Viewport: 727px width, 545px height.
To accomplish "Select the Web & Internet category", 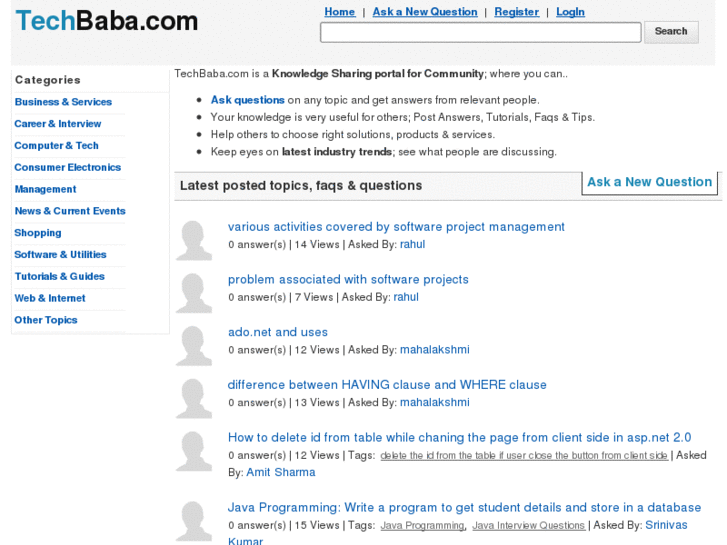I will coord(50,298).
